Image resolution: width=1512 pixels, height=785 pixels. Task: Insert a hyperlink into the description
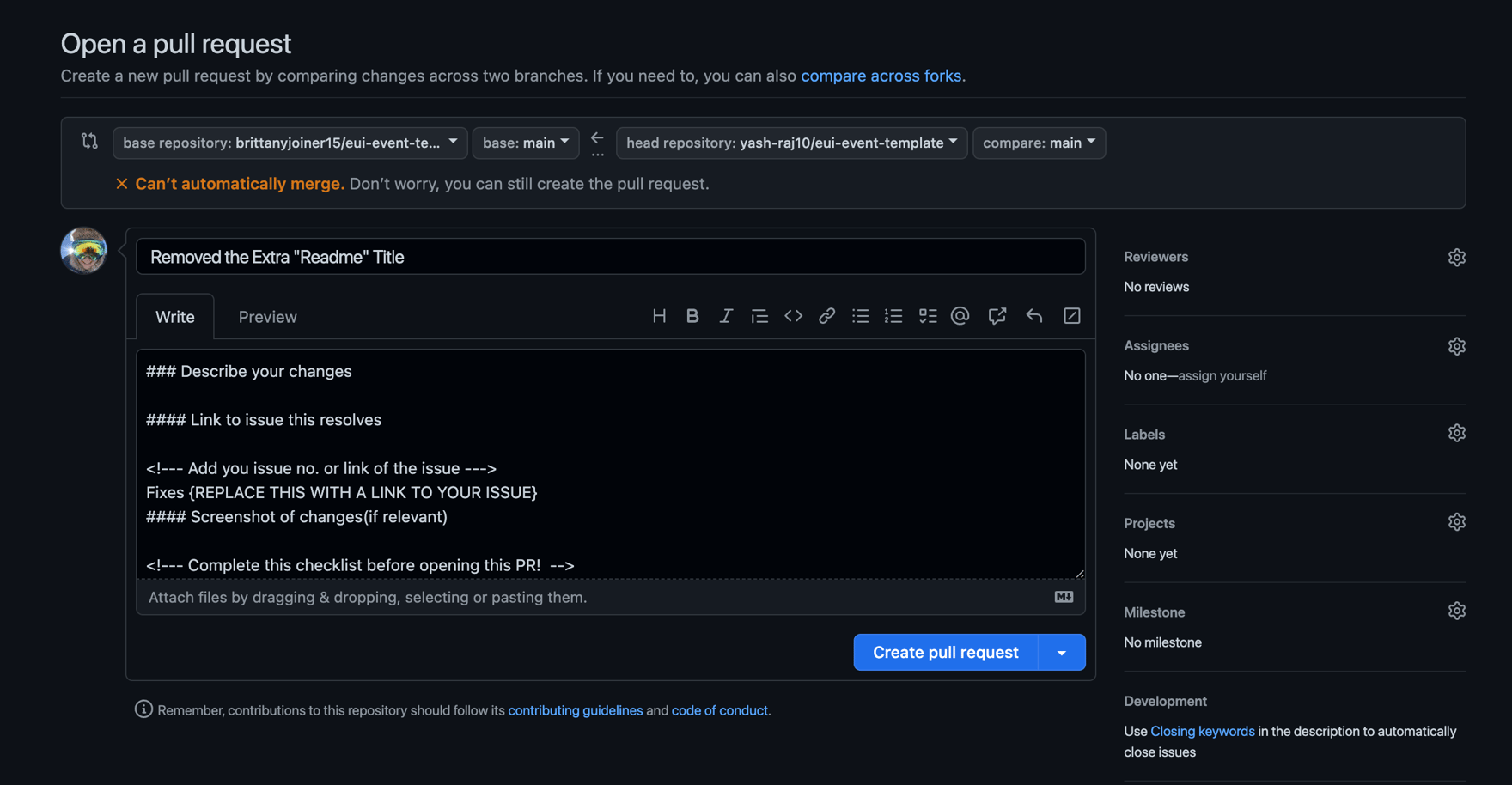(826, 316)
